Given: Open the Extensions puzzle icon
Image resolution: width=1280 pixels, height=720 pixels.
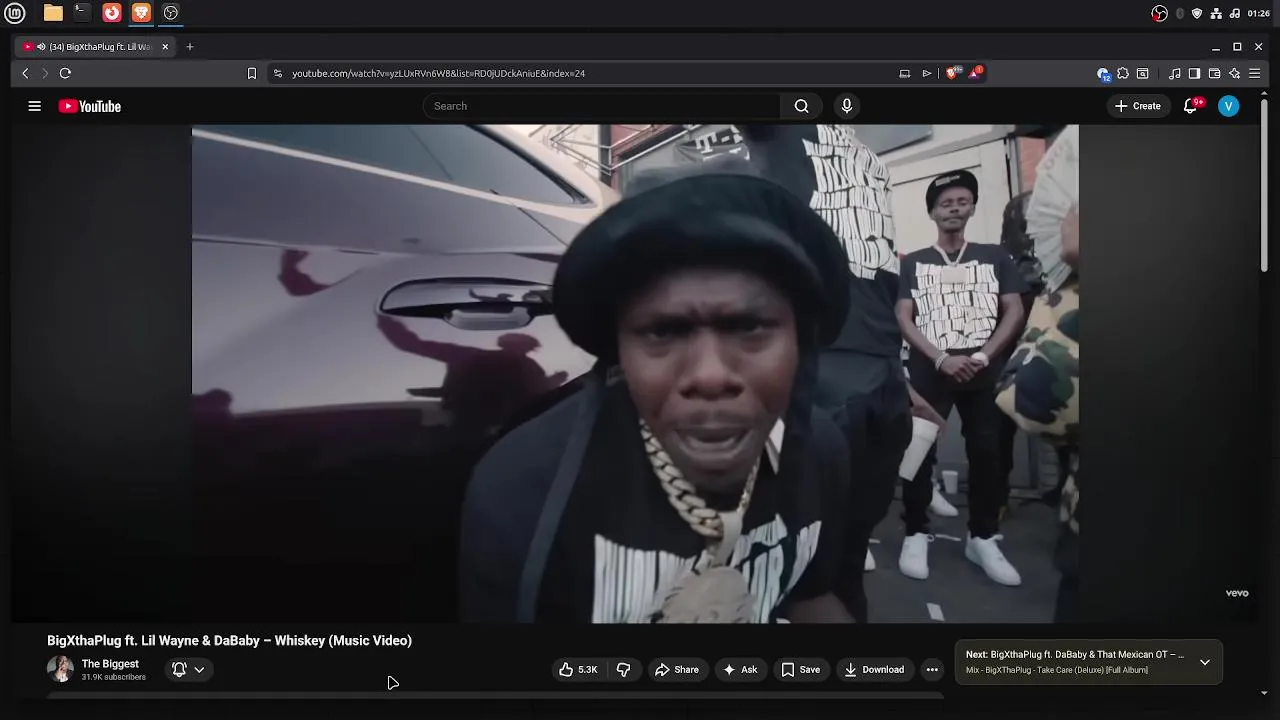Looking at the screenshot, I should (x=1123, y=73).
